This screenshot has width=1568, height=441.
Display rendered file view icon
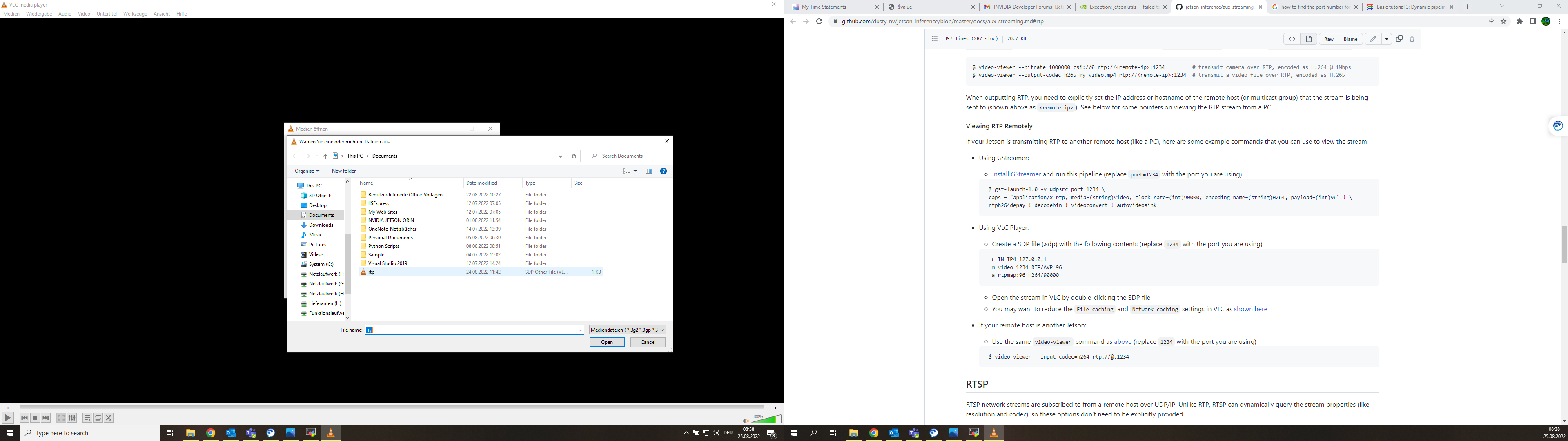point(1309,39)
